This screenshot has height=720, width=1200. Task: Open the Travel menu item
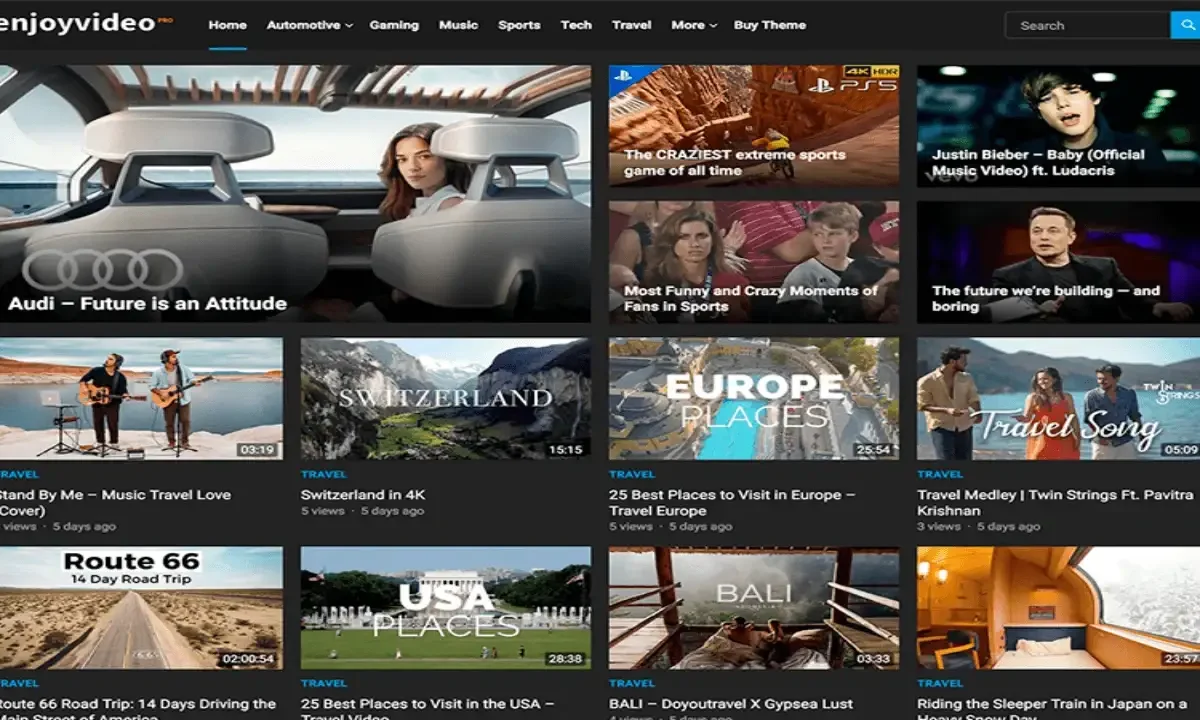click(x=632, y=25)
